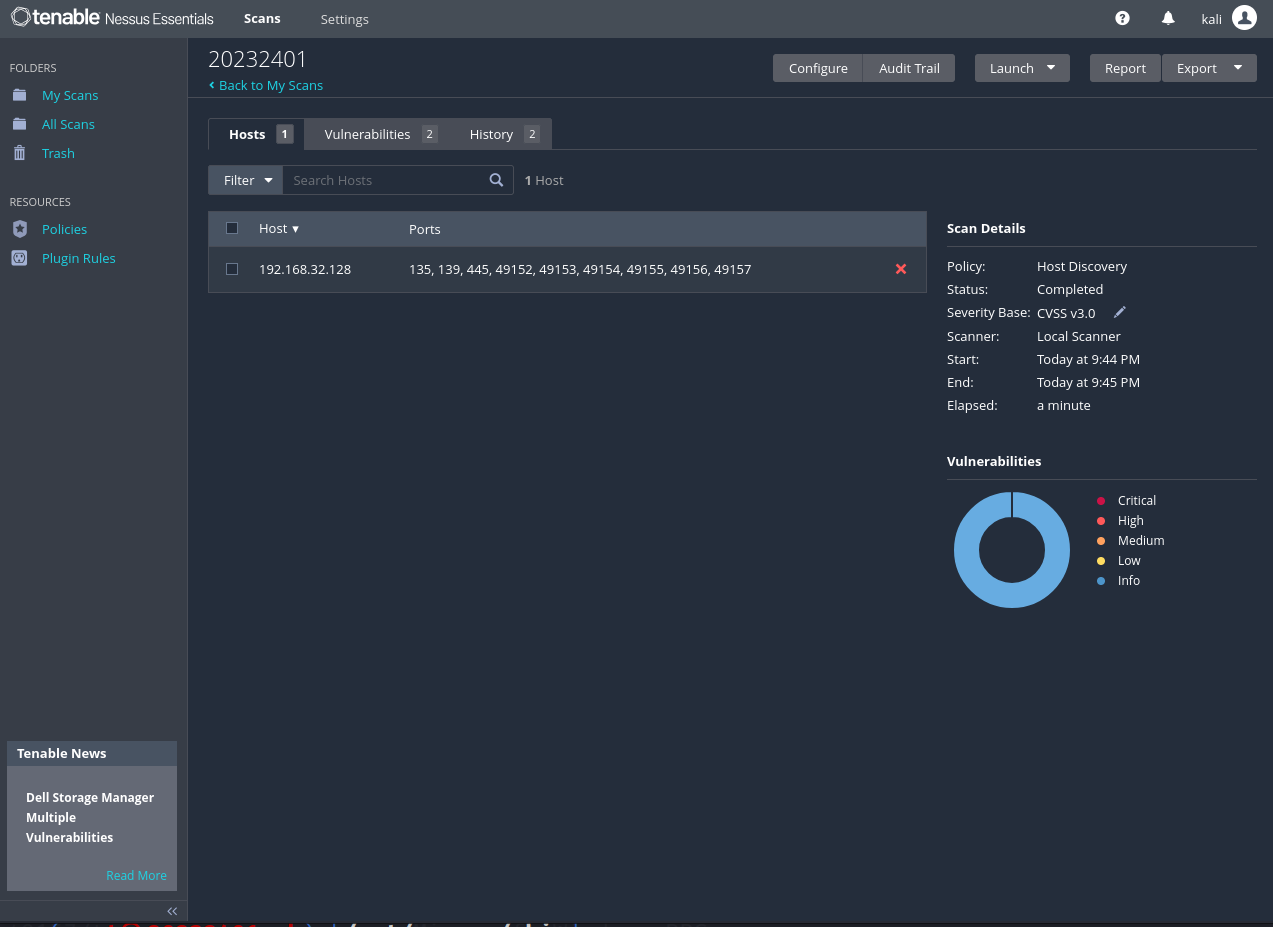Click the High legend color dot

coord(1101,521)
